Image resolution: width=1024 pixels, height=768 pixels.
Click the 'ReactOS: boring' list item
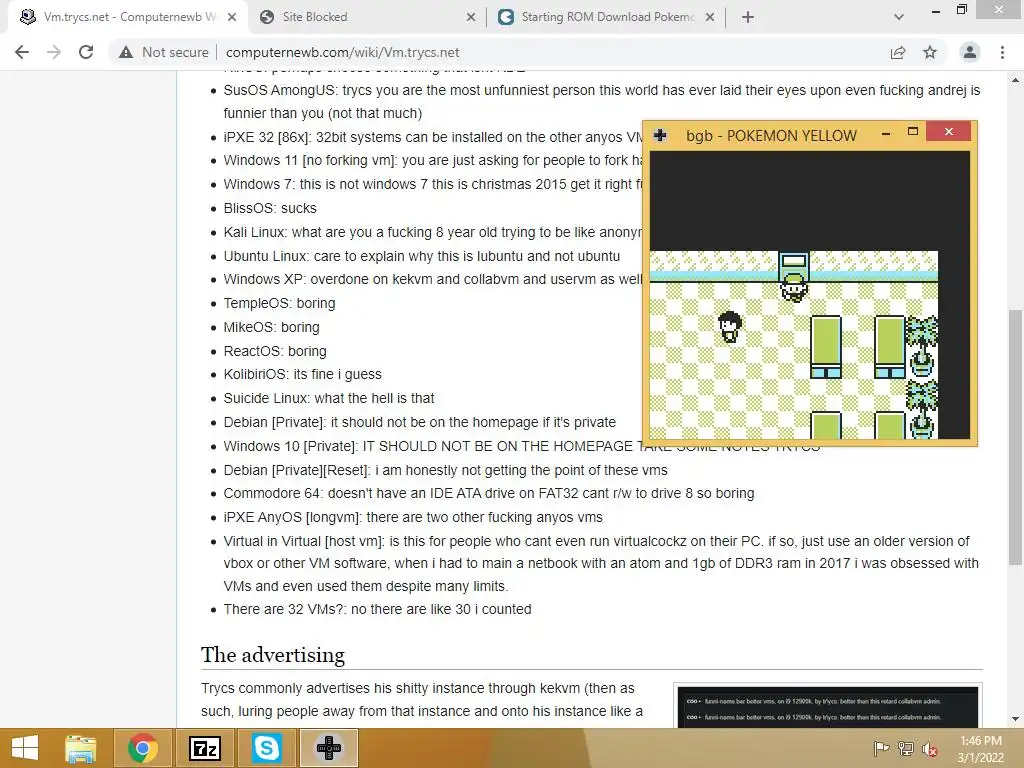pyautogui.click(x=275, y=351)
